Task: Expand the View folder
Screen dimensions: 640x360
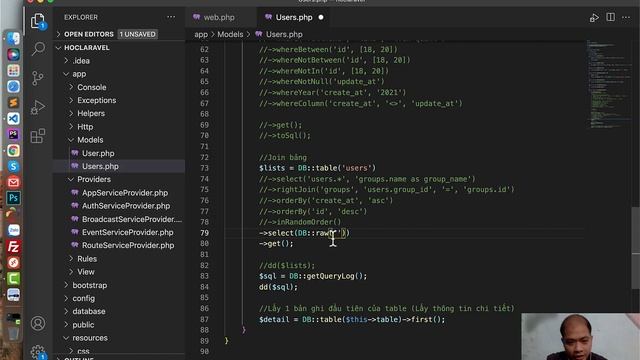Action: 86,272
